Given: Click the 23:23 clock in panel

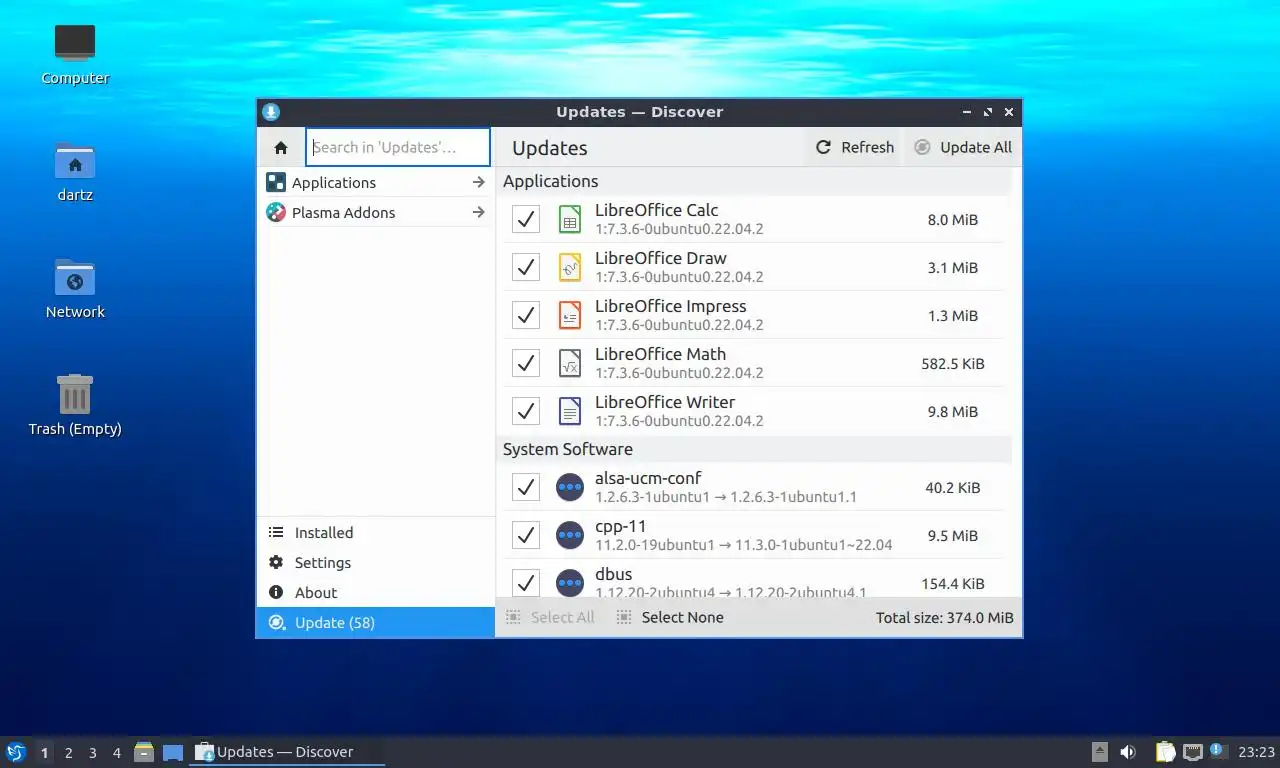Looking at the screenshot, I should (x=1256, y=752).
